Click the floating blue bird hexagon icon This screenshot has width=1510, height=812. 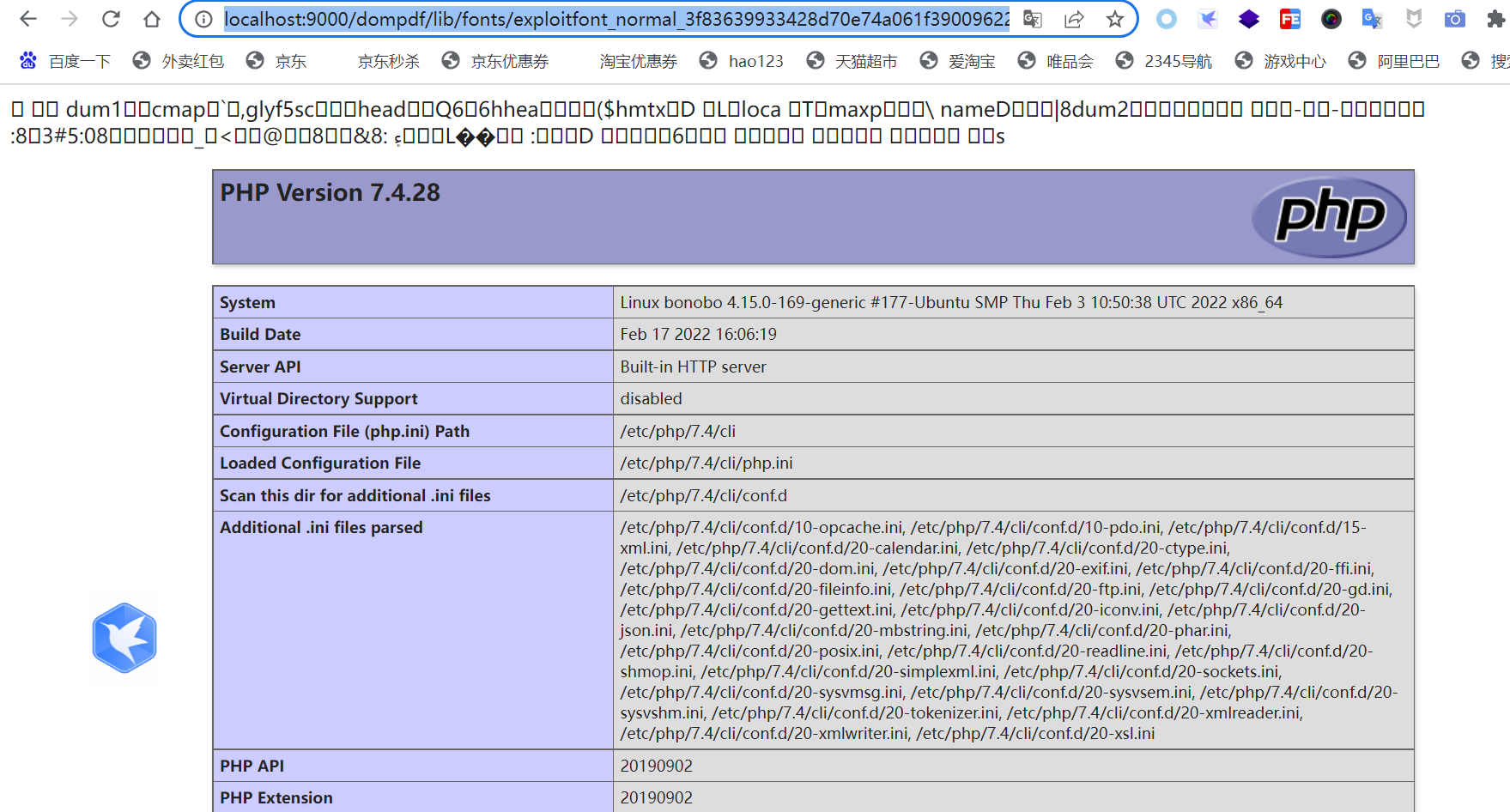point(124,638)
